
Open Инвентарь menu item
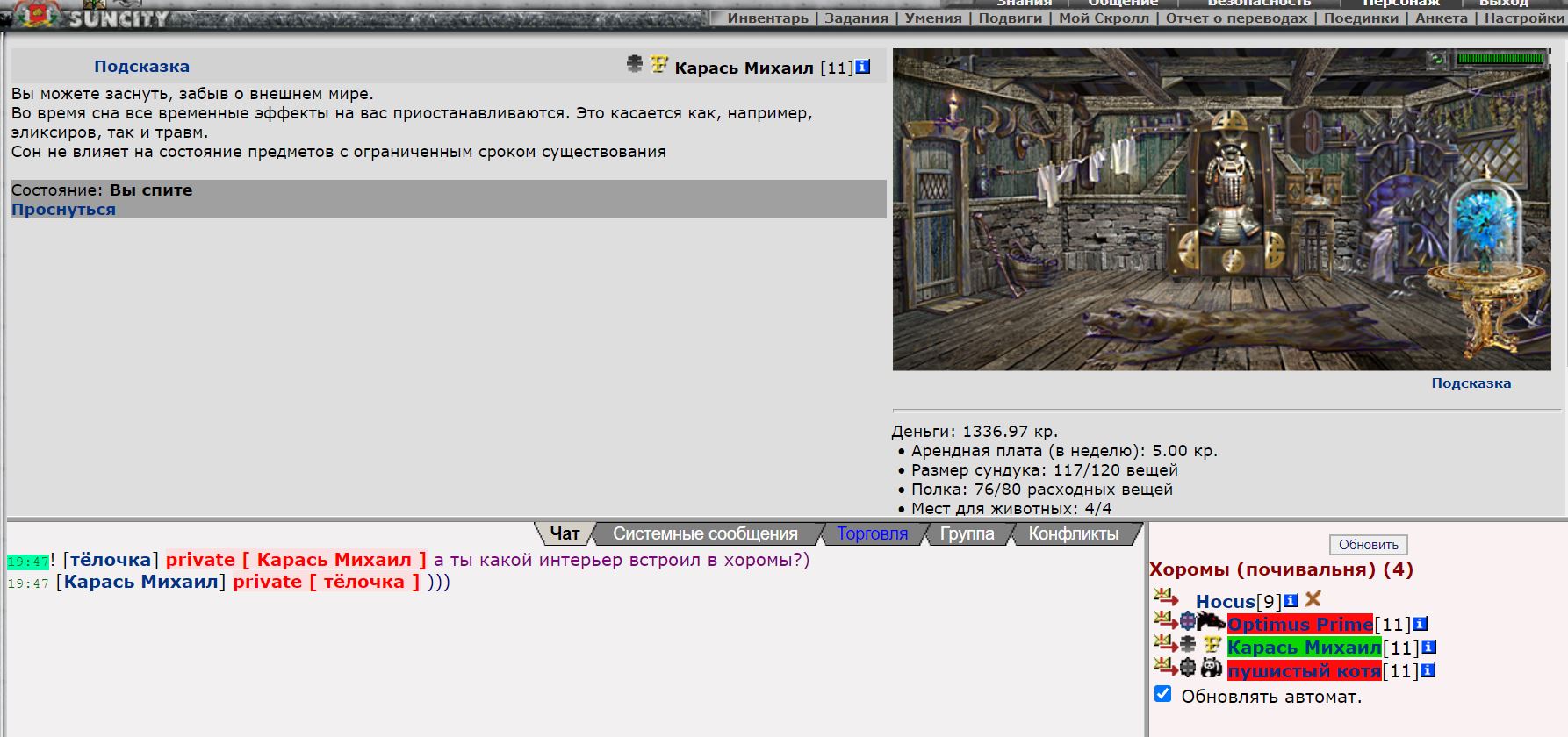tap(767, 18)
